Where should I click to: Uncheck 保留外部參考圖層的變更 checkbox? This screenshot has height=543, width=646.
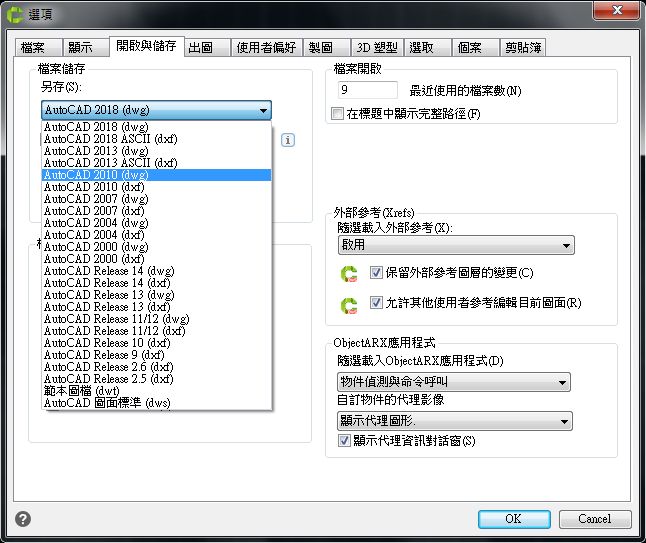pyautogui.click(x=376, y=272)
